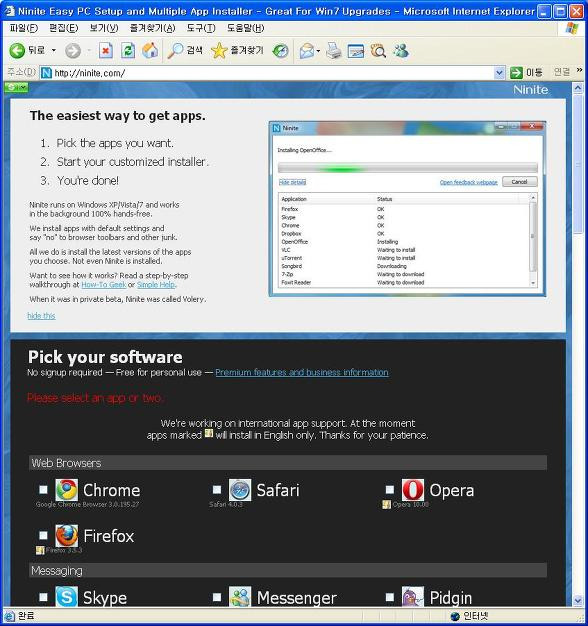The image size is (588, 626).
Task: Check the Chrome checkbox
Action: click(43, 489)
